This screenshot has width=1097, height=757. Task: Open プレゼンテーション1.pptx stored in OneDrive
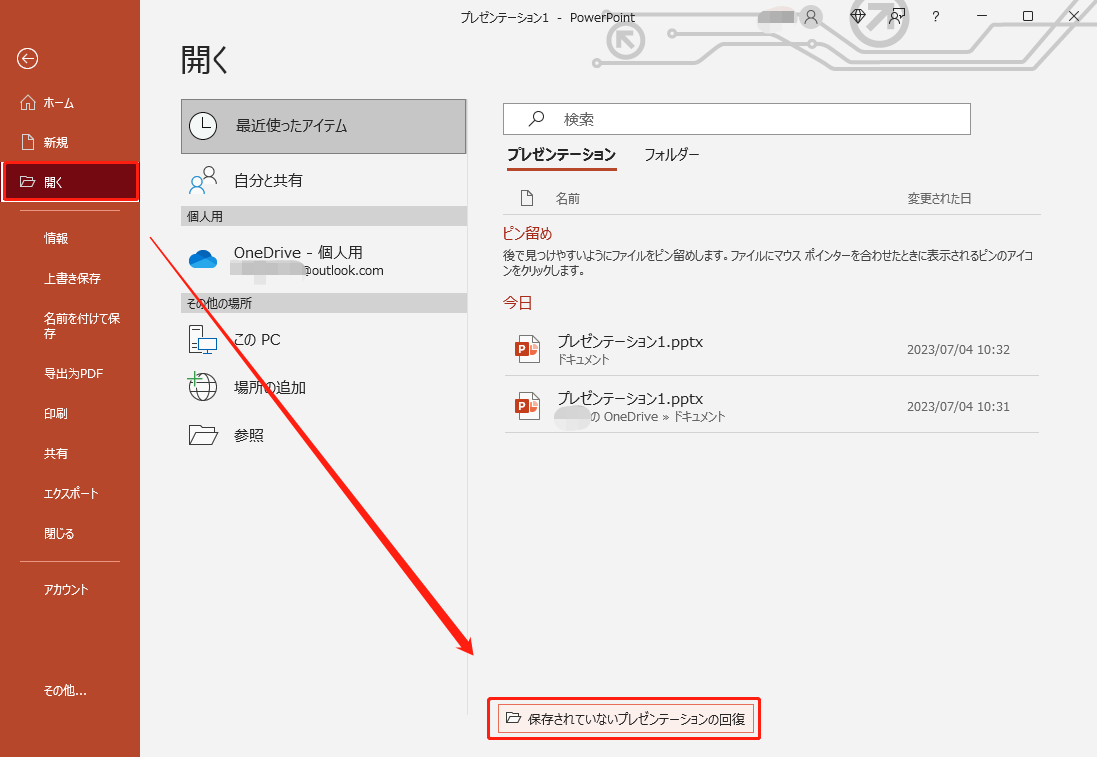point(771,406)
